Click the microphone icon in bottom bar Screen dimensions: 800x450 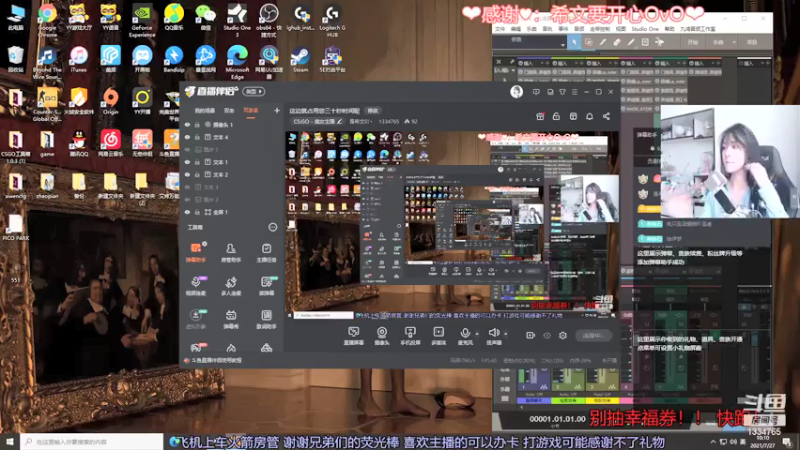pos(465,333)
